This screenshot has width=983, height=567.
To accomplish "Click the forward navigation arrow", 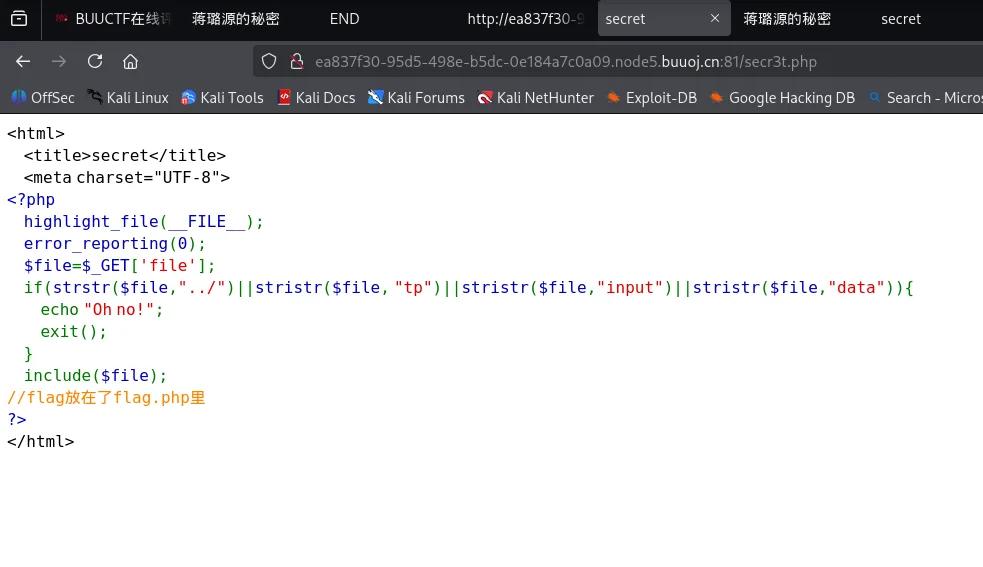I will 59,61.
